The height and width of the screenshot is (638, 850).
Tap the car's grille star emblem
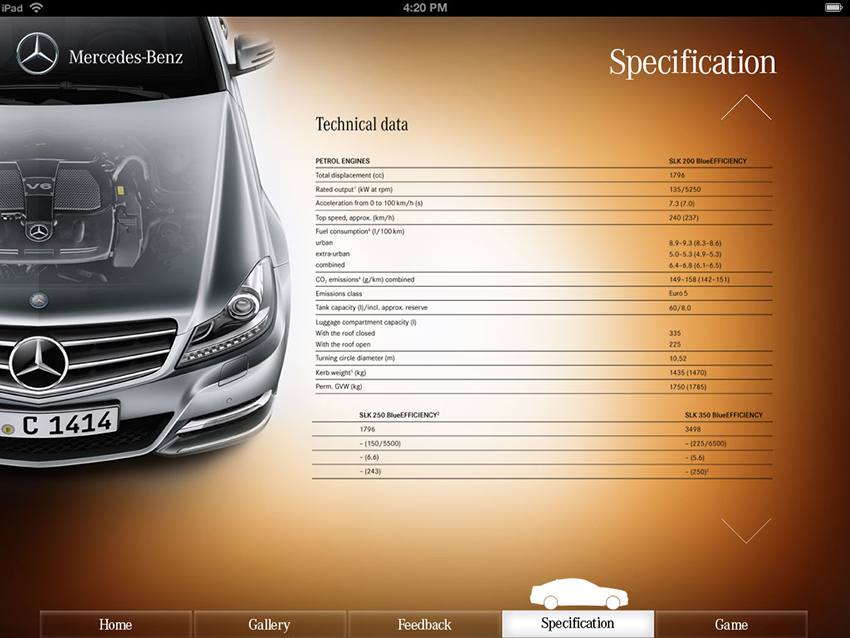(38, 363)
